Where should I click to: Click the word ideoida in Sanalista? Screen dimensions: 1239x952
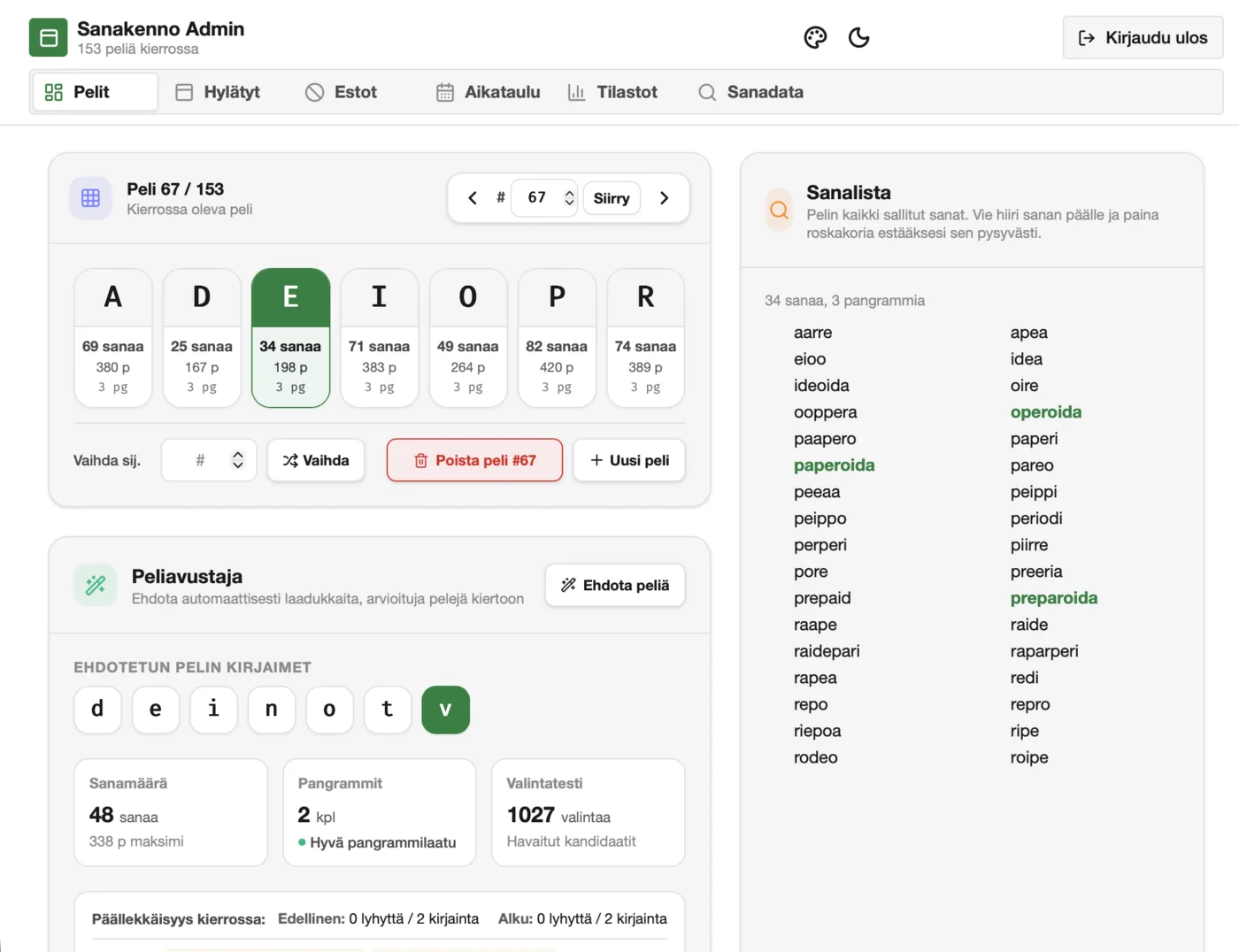(821, 386)
